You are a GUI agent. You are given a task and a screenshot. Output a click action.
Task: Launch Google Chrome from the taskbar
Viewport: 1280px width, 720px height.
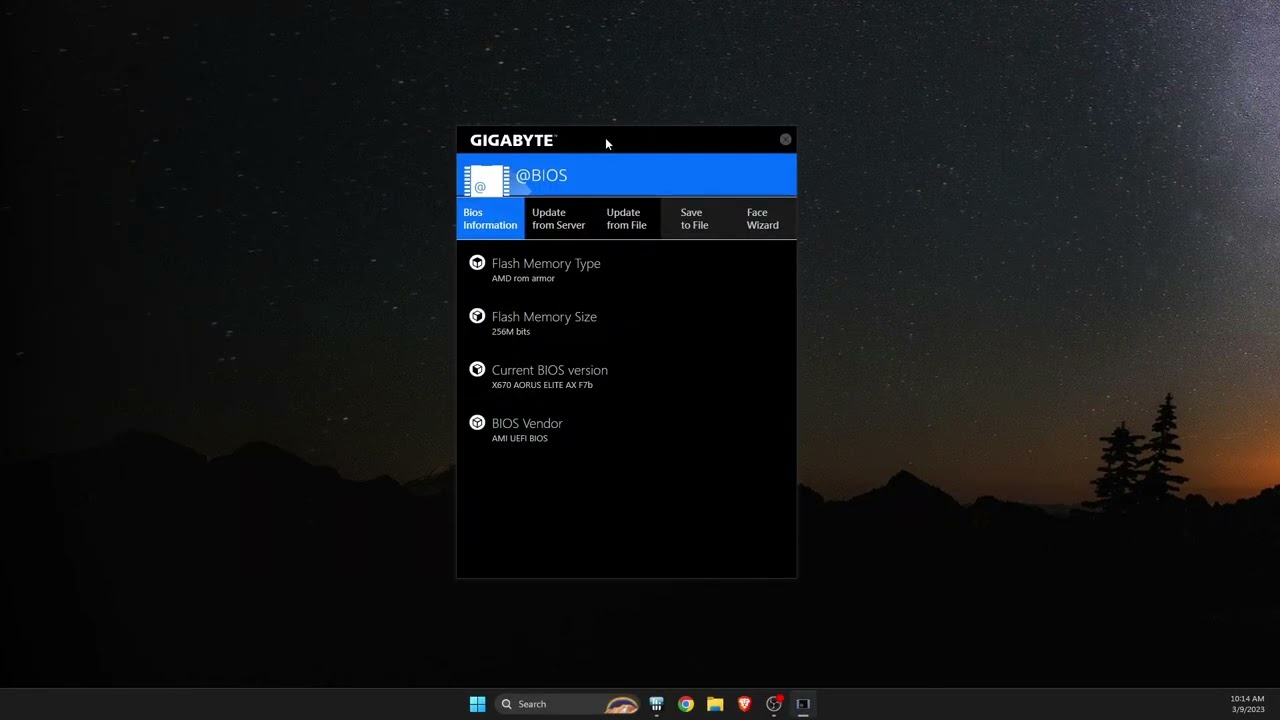click(x=685, y=704)
